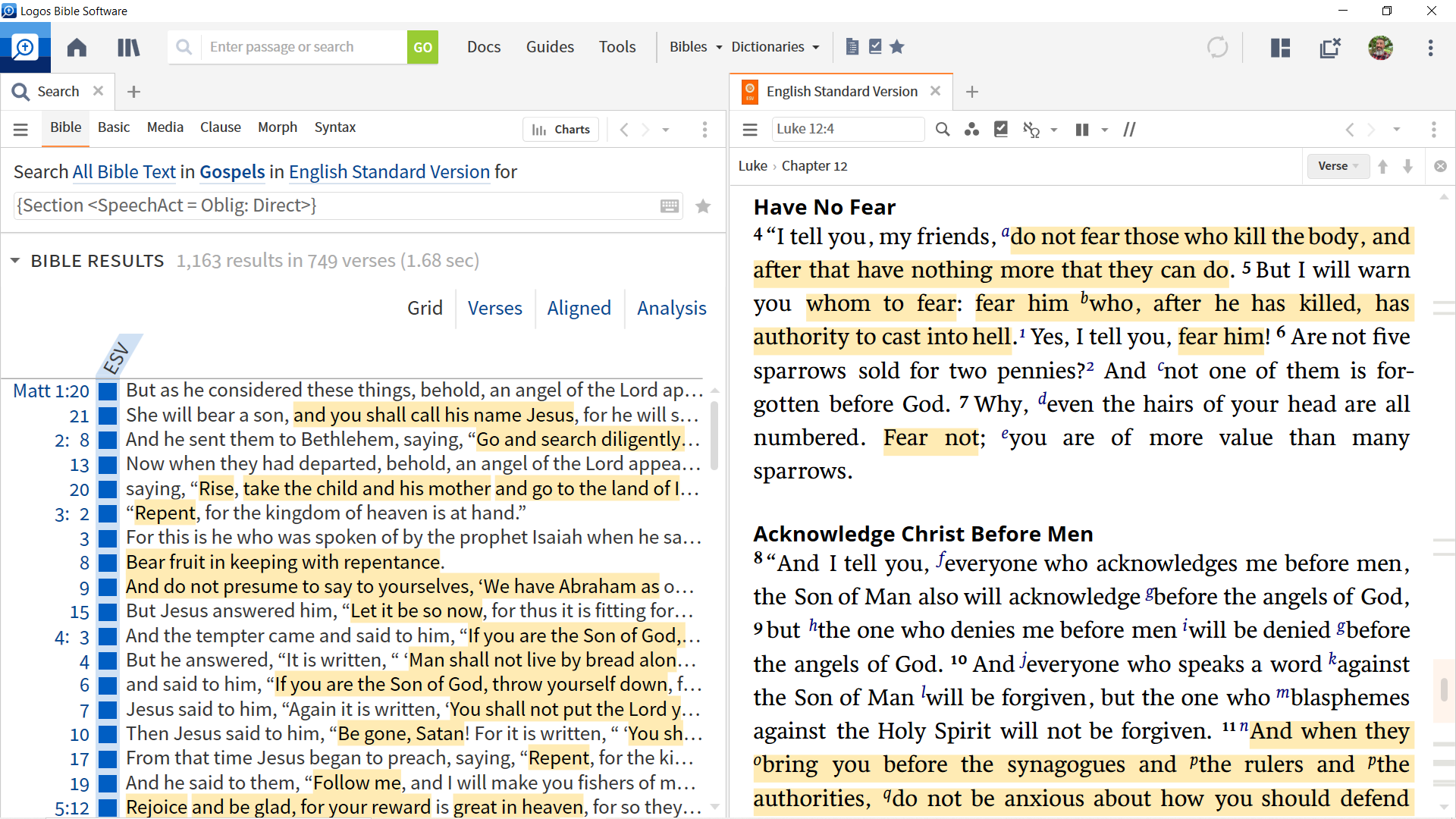
Task: Open the ESV panel kebab menu
Action: 1433,130
